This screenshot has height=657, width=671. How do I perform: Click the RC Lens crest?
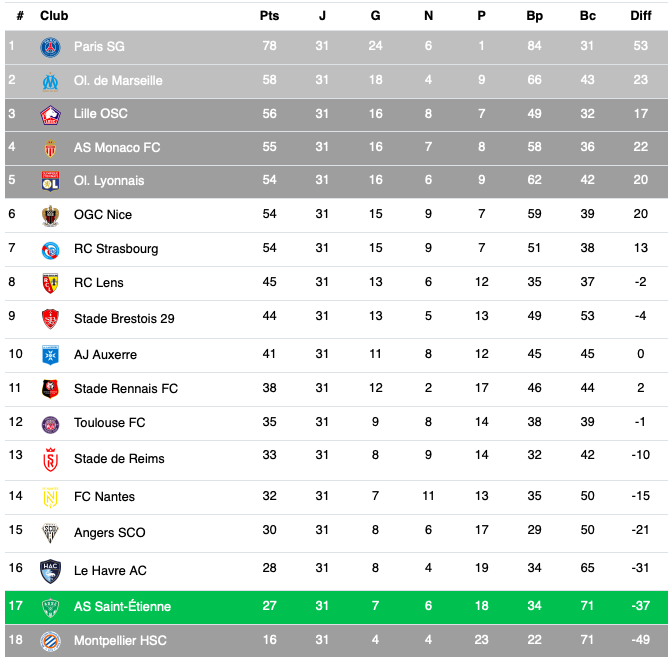[x=50, y=283]
